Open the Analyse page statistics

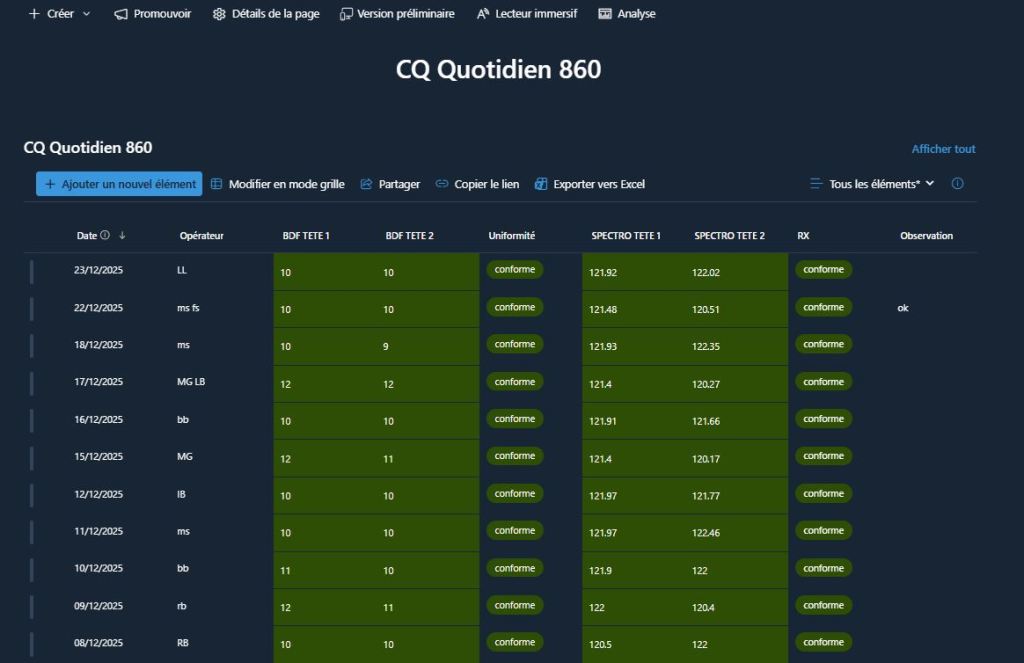point(627,14)
